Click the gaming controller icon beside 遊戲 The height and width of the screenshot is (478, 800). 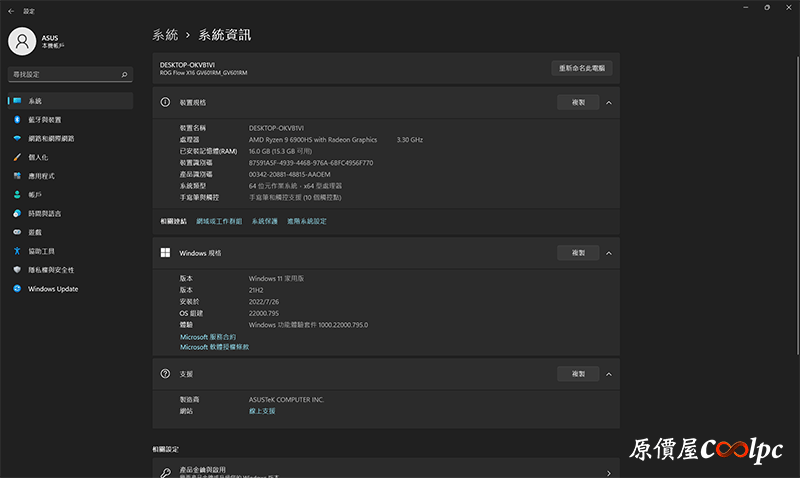(x=17, y=232)
